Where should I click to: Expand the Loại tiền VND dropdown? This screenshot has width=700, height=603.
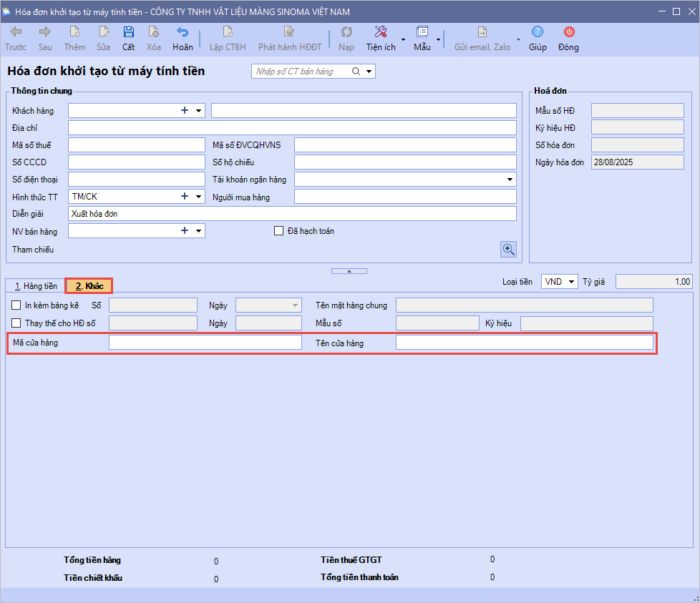571,282
